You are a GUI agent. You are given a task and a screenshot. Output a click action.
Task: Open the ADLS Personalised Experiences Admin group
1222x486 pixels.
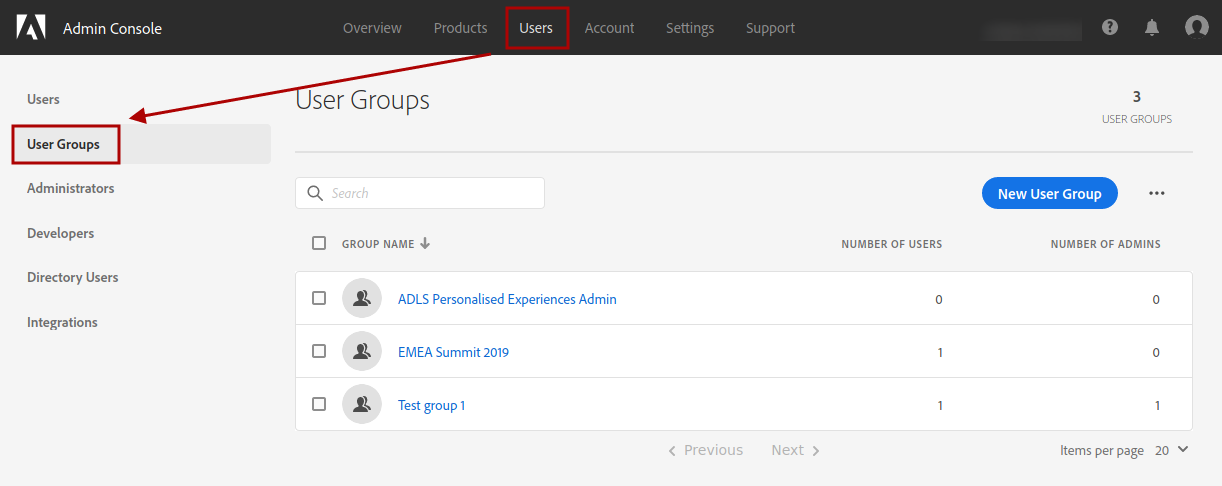click(x=507, y=299)
